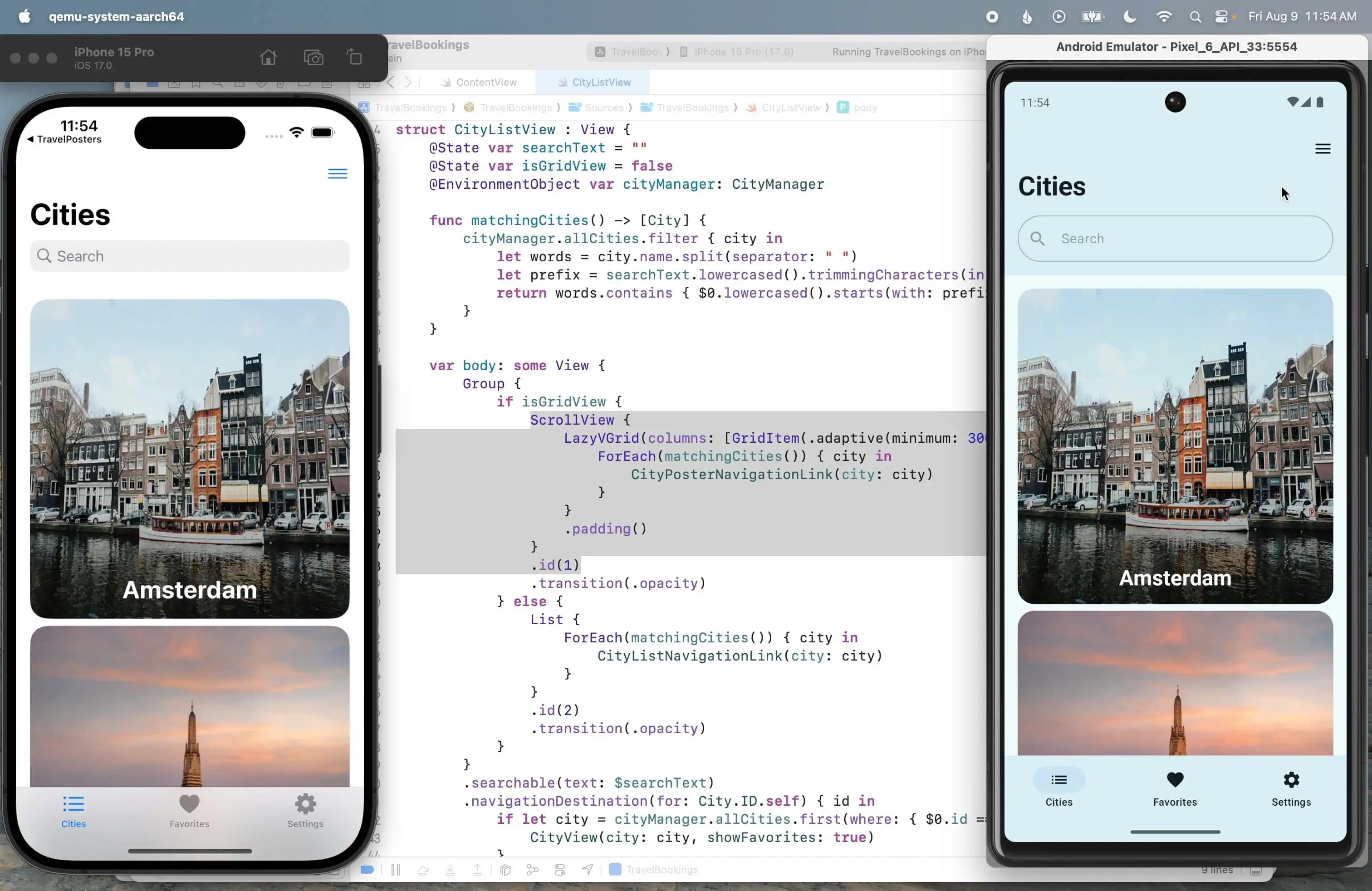Open macOS Spotlight search icon
This screenshot has height=891, width=1372.
pyautogui.click(x=1195, y=17)
